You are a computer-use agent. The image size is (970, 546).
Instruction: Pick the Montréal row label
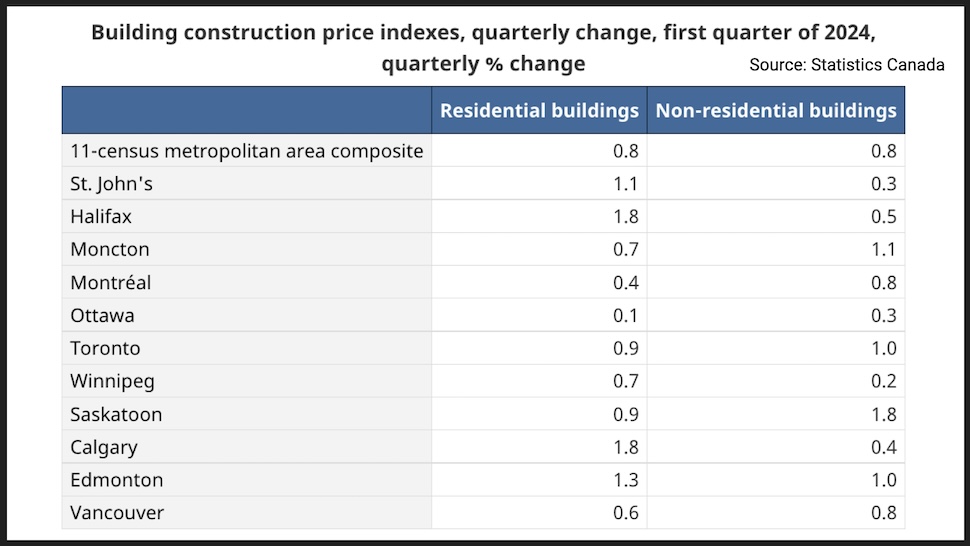click(x=111, y=283)
